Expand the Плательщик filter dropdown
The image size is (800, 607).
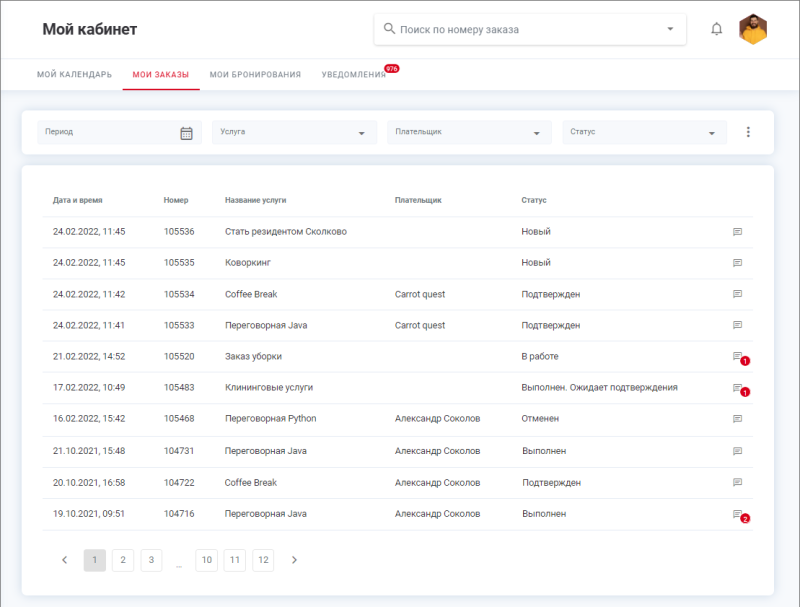536,133
